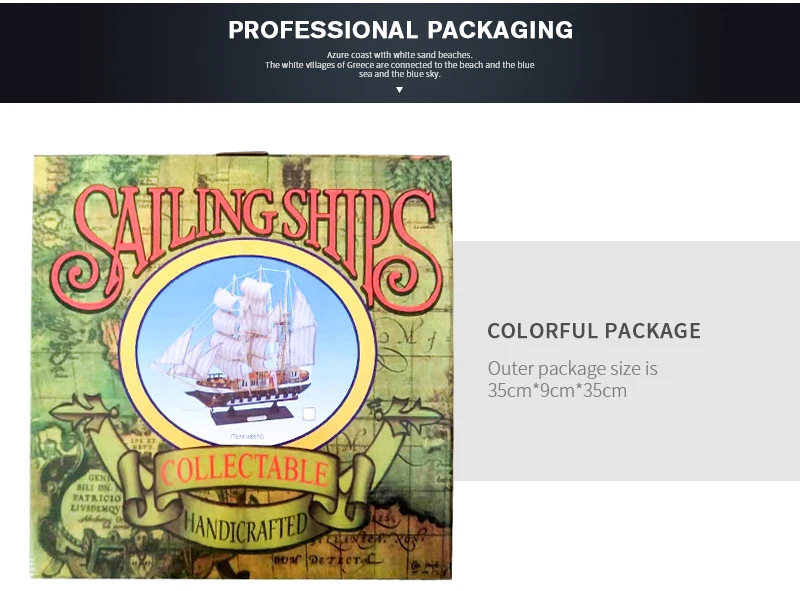Click the Azure coast description line
This screenshot has height=591, width=800.
pyautogui.click(x=399, y=55)
